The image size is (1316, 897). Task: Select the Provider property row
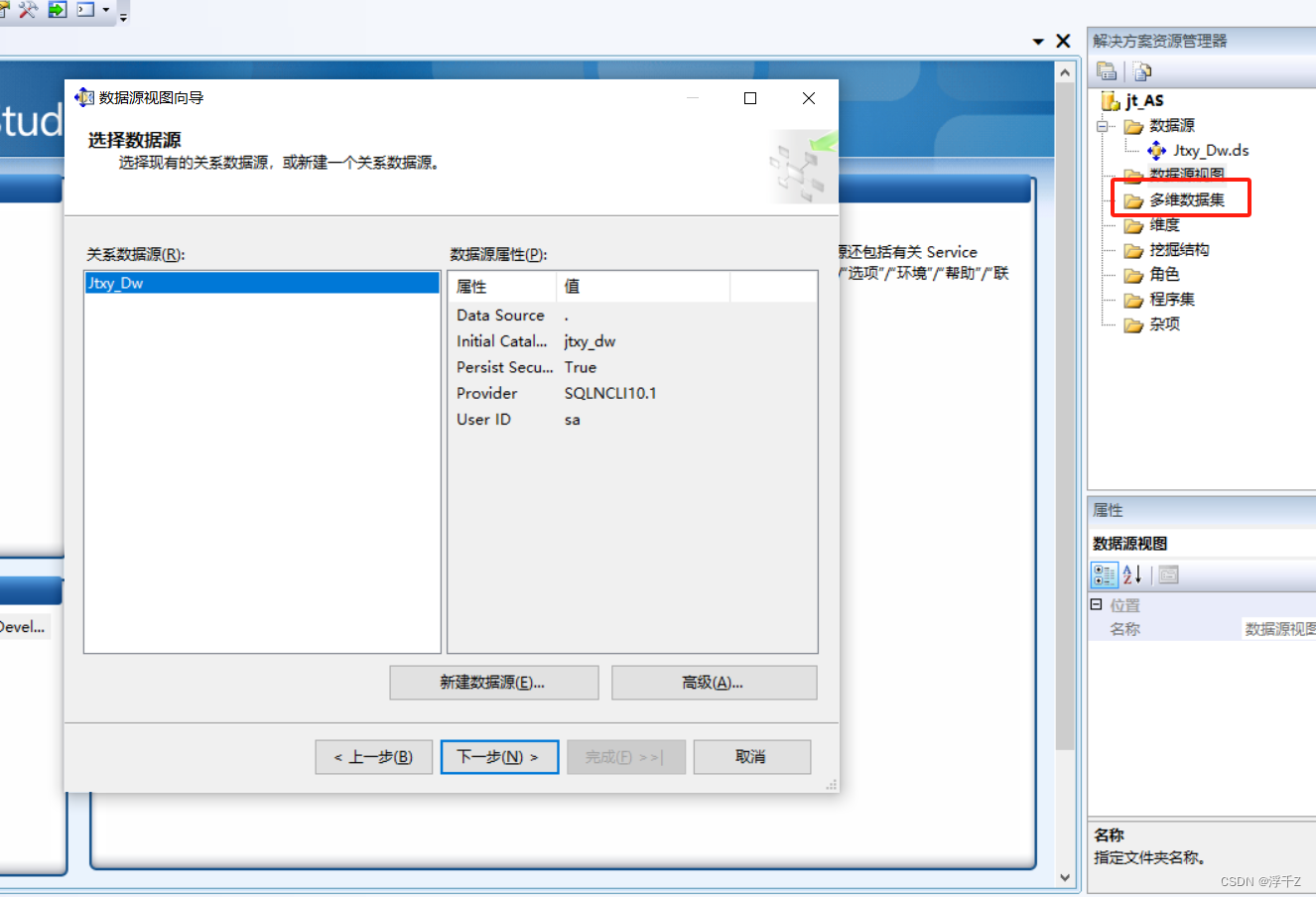click(x=632, y=393)
